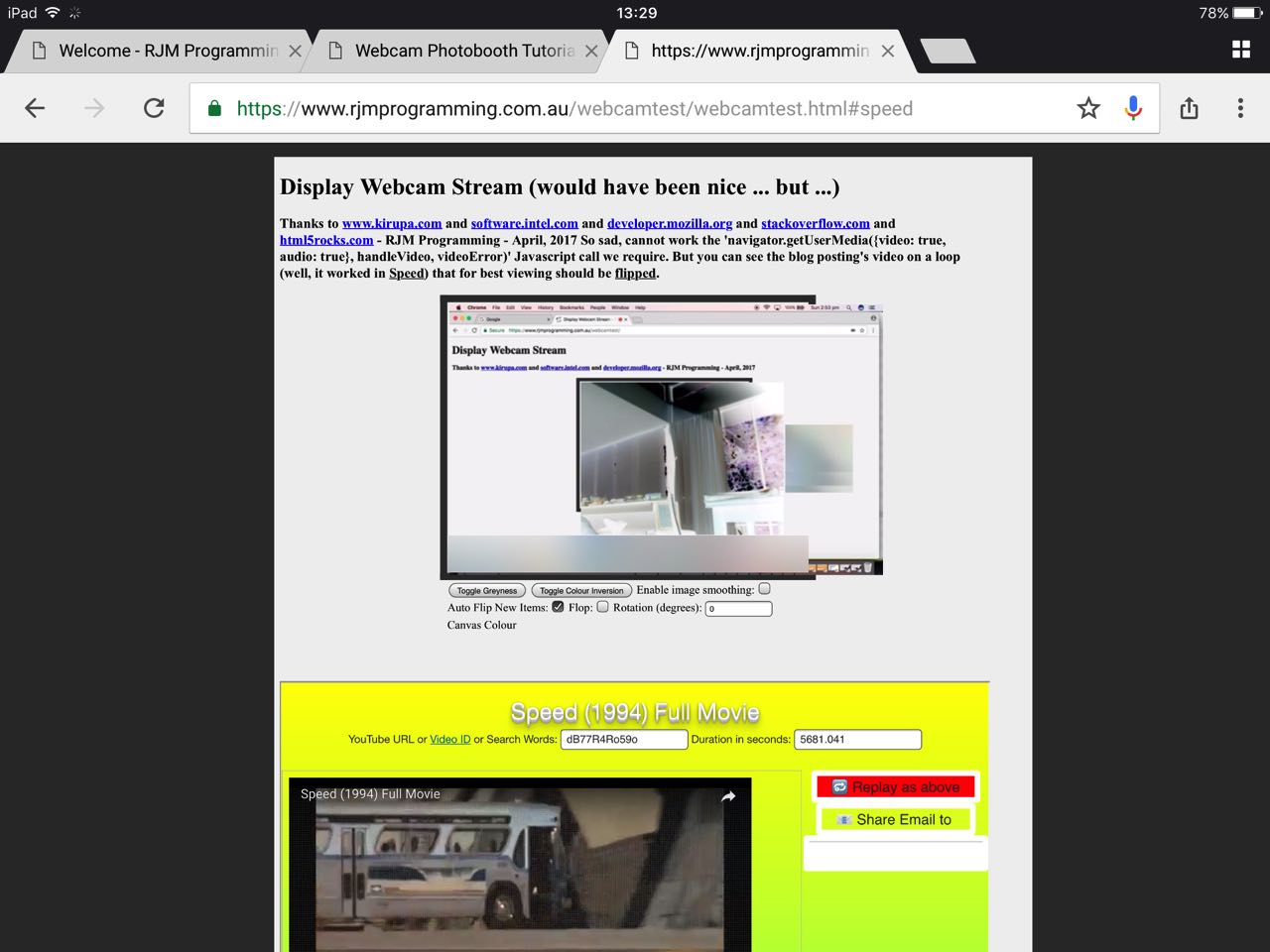Viewport: 1270px width, 952px height.
Task: Open the stackoverflow.com link
Action: (816, 223)
